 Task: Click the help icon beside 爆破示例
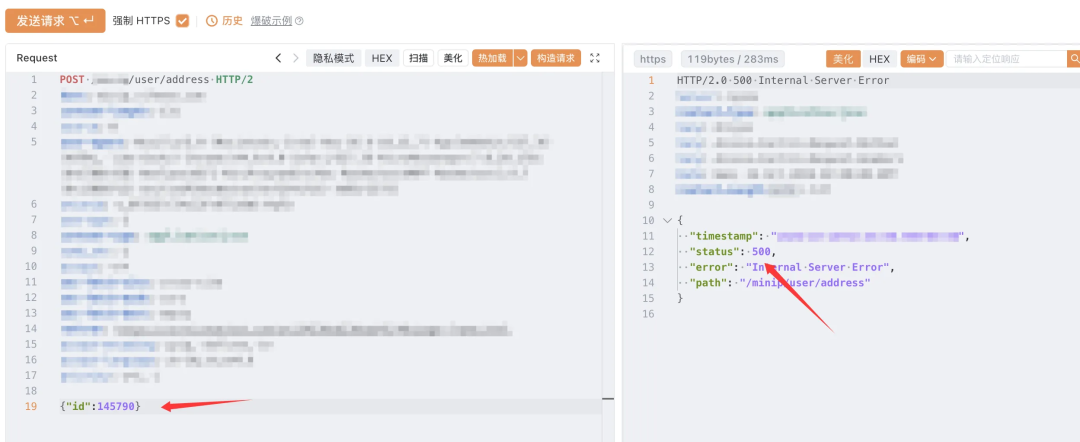pyautogui.click(x=299, y=21)
